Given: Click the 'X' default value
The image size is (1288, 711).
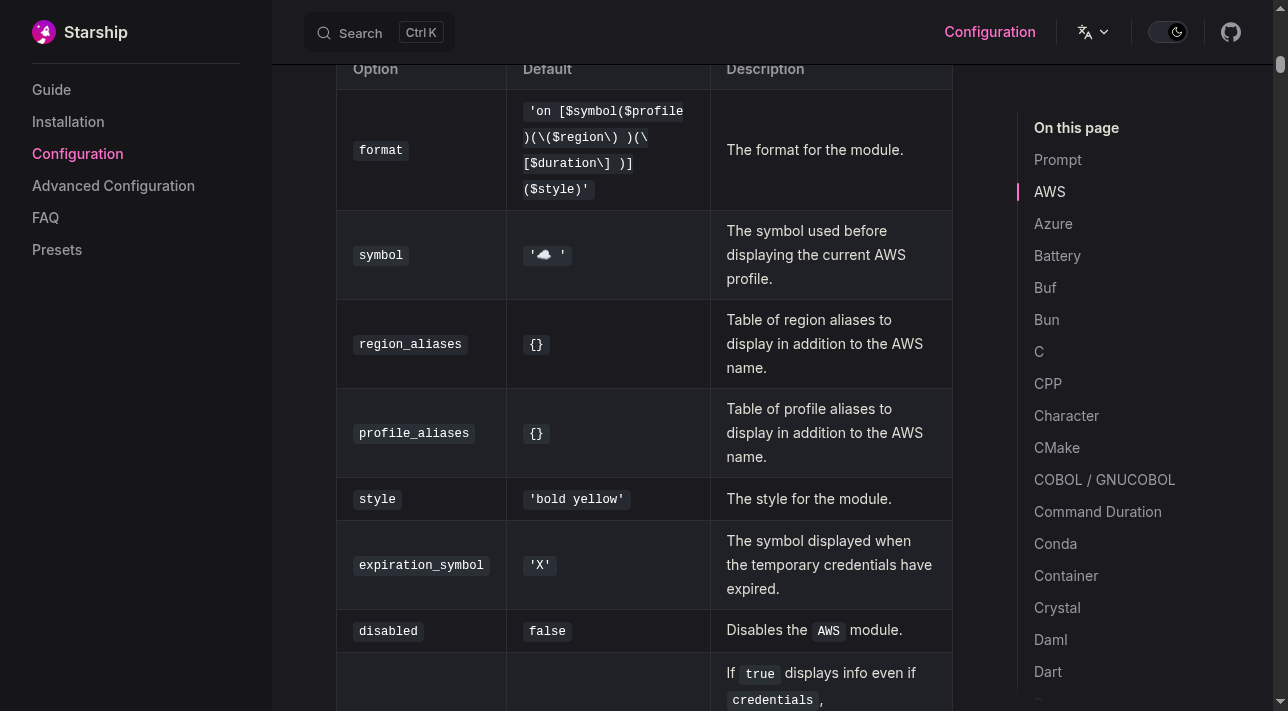Looking at the screenshot, I should [x=539, y=565].
